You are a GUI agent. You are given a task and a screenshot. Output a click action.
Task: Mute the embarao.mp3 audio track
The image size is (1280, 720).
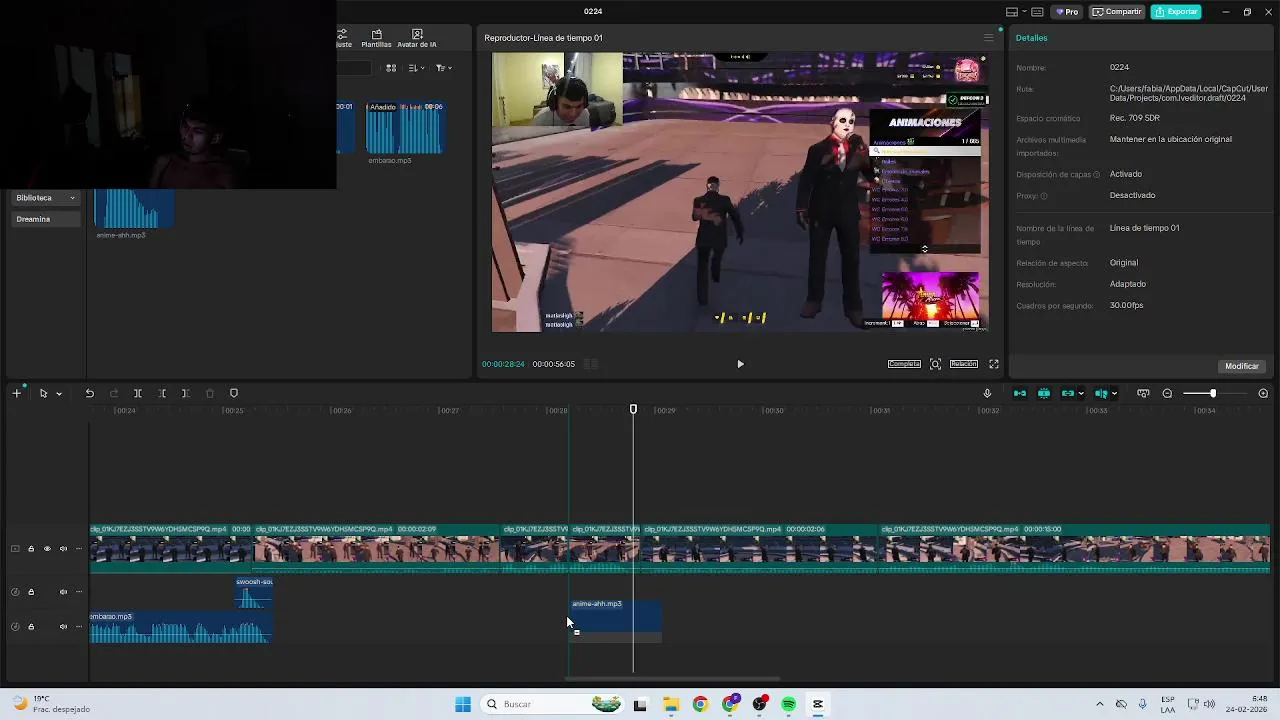click(x=63, y=627)
